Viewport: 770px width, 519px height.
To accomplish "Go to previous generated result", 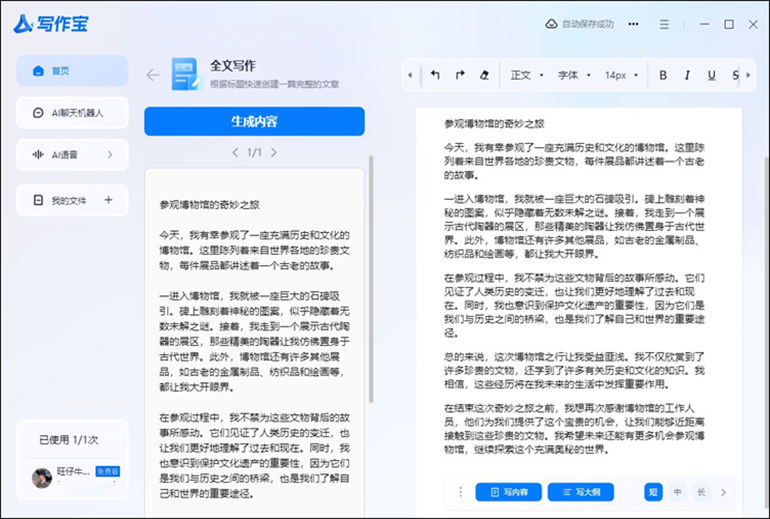I will click(x=235, y=152).
